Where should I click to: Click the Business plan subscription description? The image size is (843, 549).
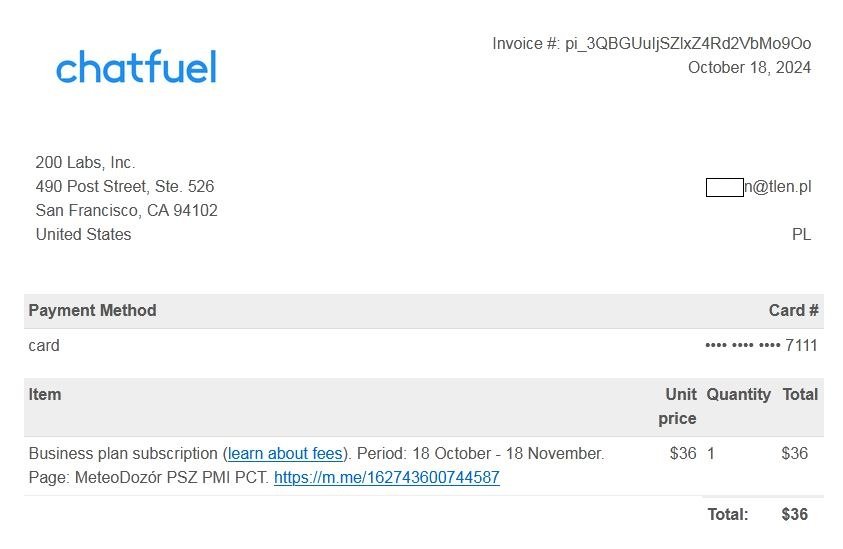317,465
